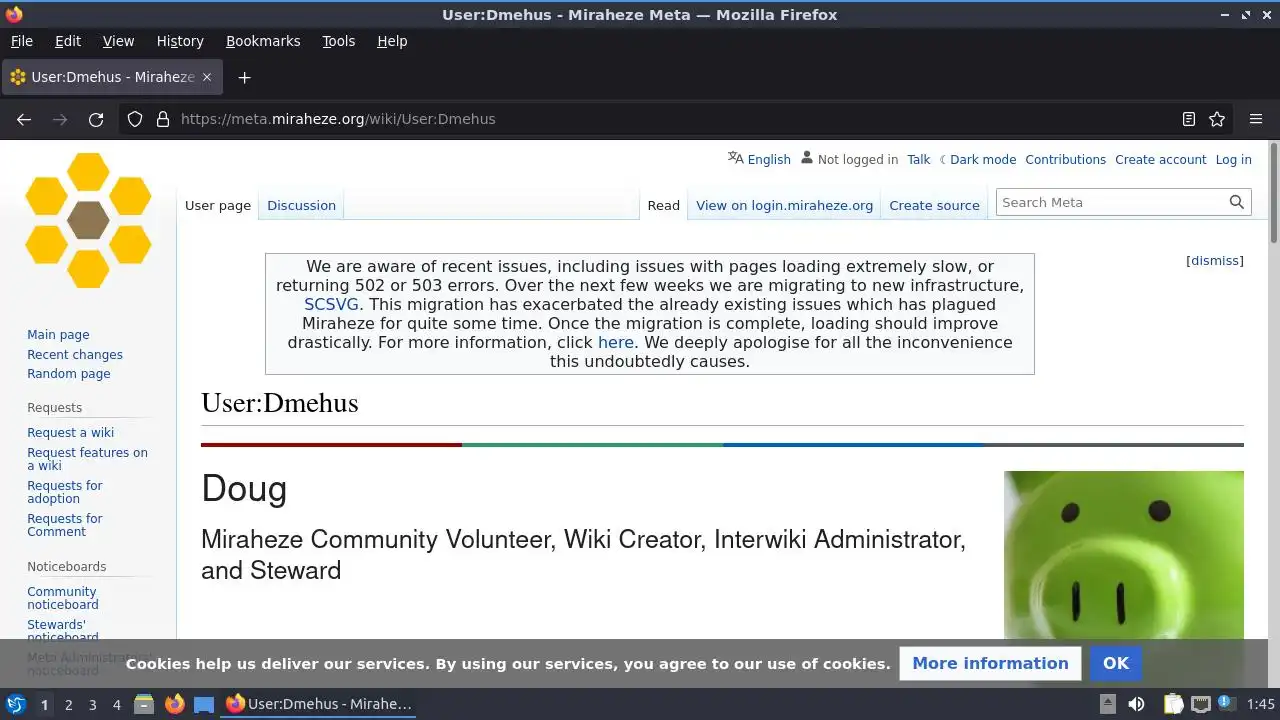
Task: Toggle reader view icon in address bar
Action: click(1188, 119)
